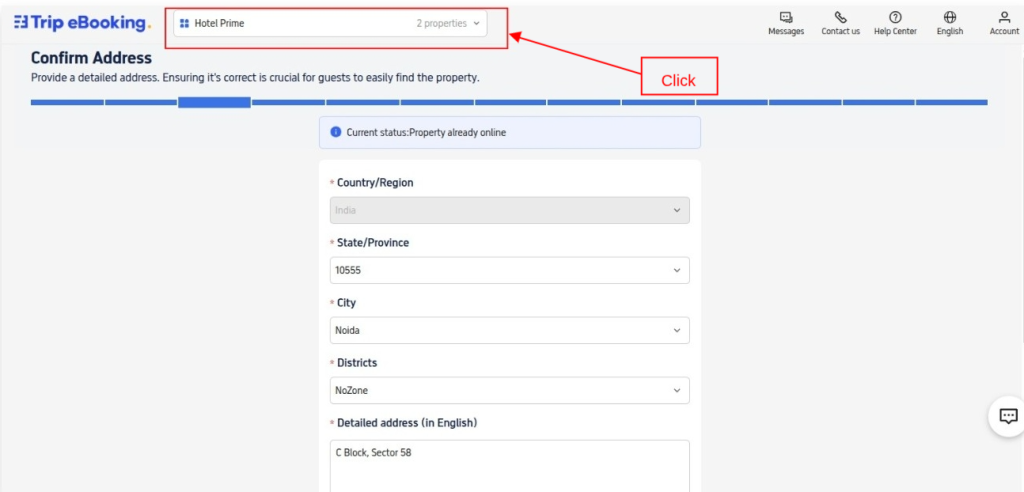Open the State/Province dropdown

tap(509, 270)
